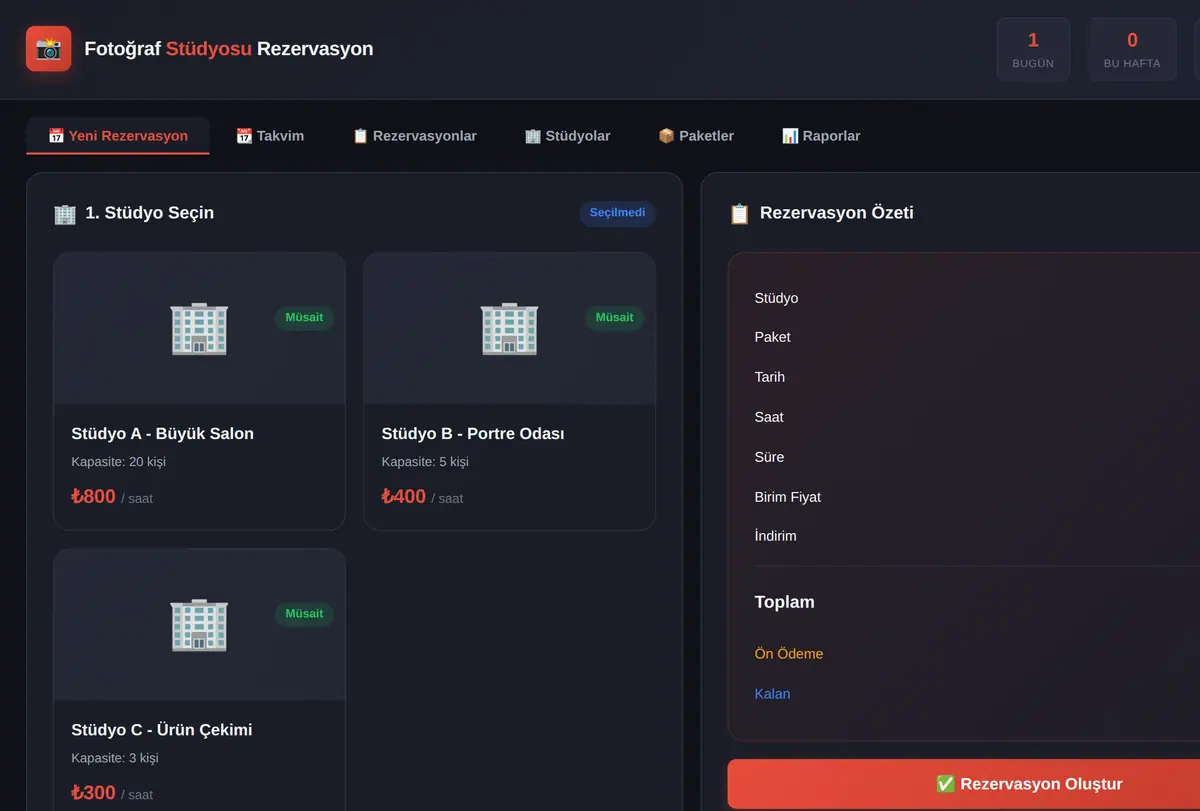Click the 'Fotoğraf Stüdyosu Rezervasyon' header title

229,49
